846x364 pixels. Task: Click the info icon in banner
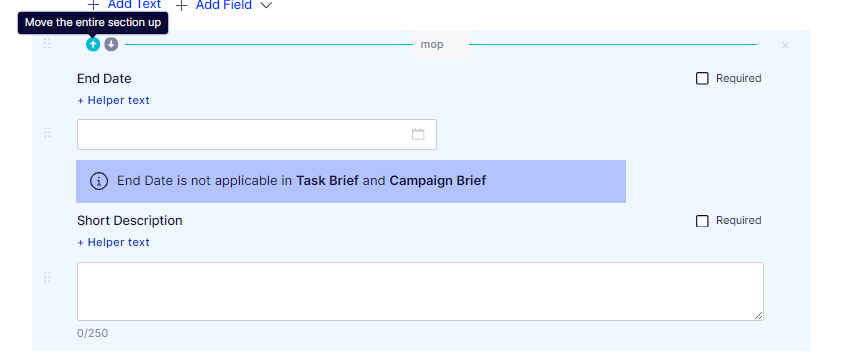pyautogui.click(x=99, y=181)
